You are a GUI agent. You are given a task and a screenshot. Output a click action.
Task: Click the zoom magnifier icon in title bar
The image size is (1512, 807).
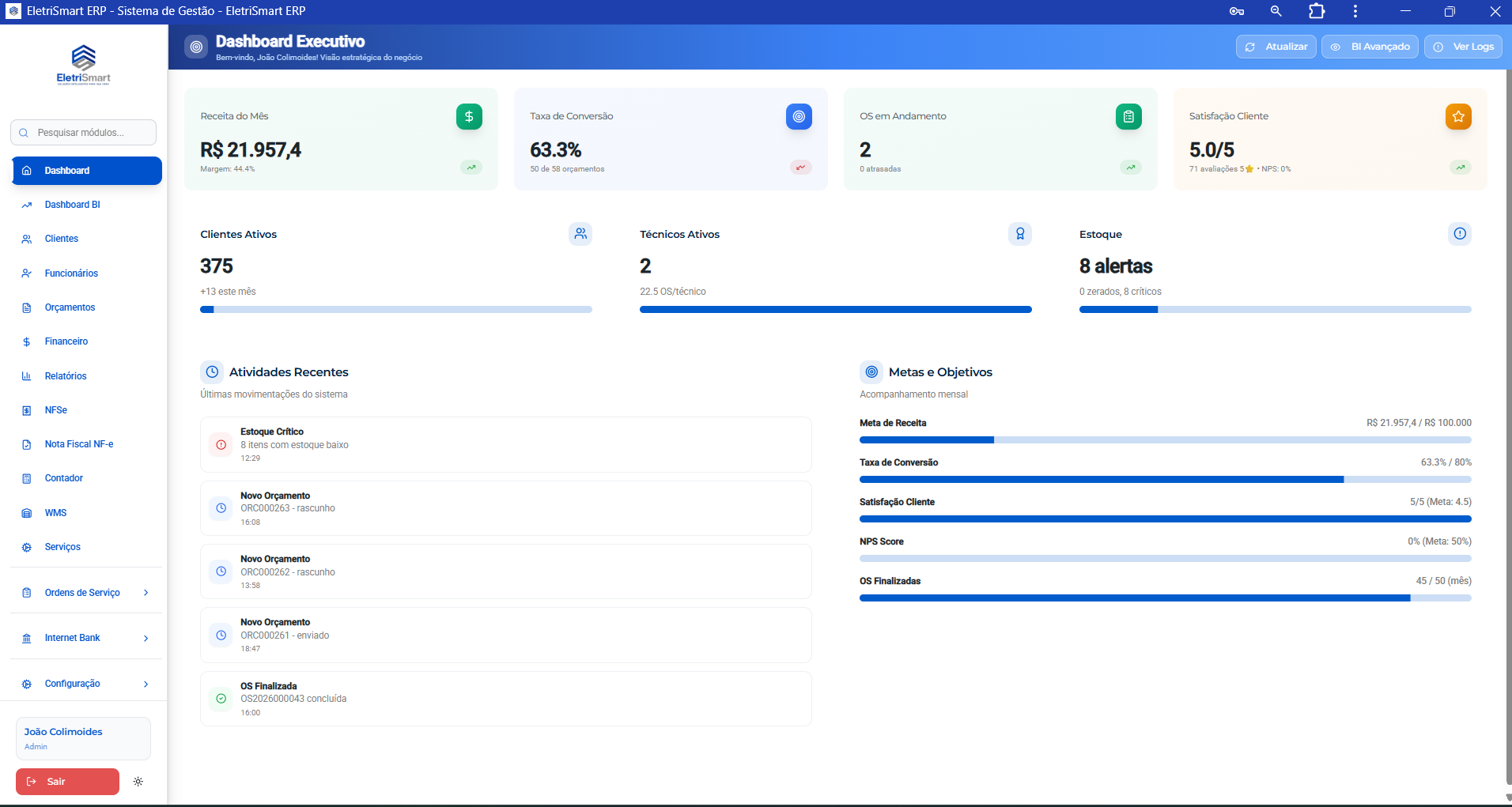click(x=1276, y=11)
